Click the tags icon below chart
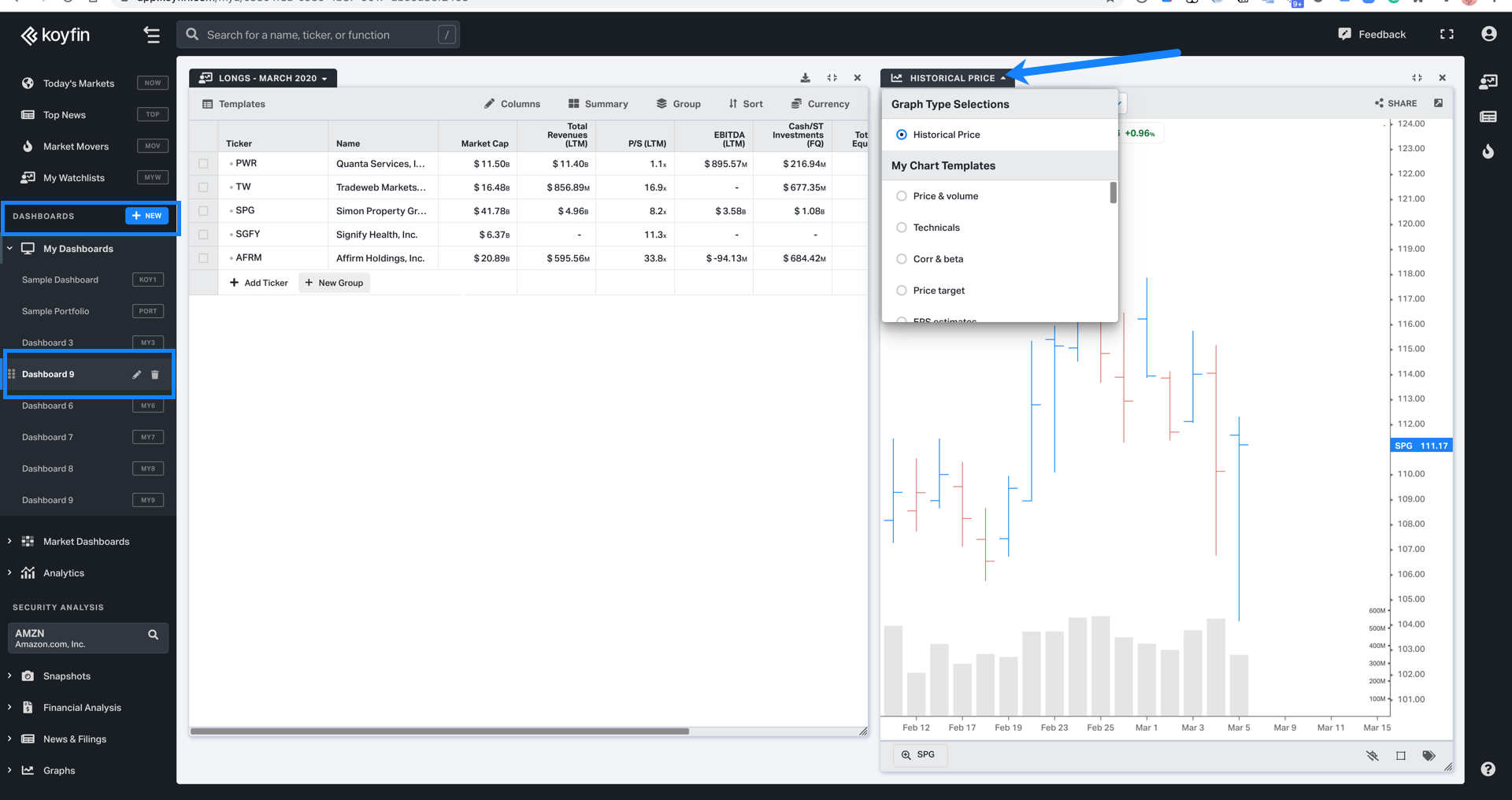1512x800 pixels. (x=1429, y=756)
